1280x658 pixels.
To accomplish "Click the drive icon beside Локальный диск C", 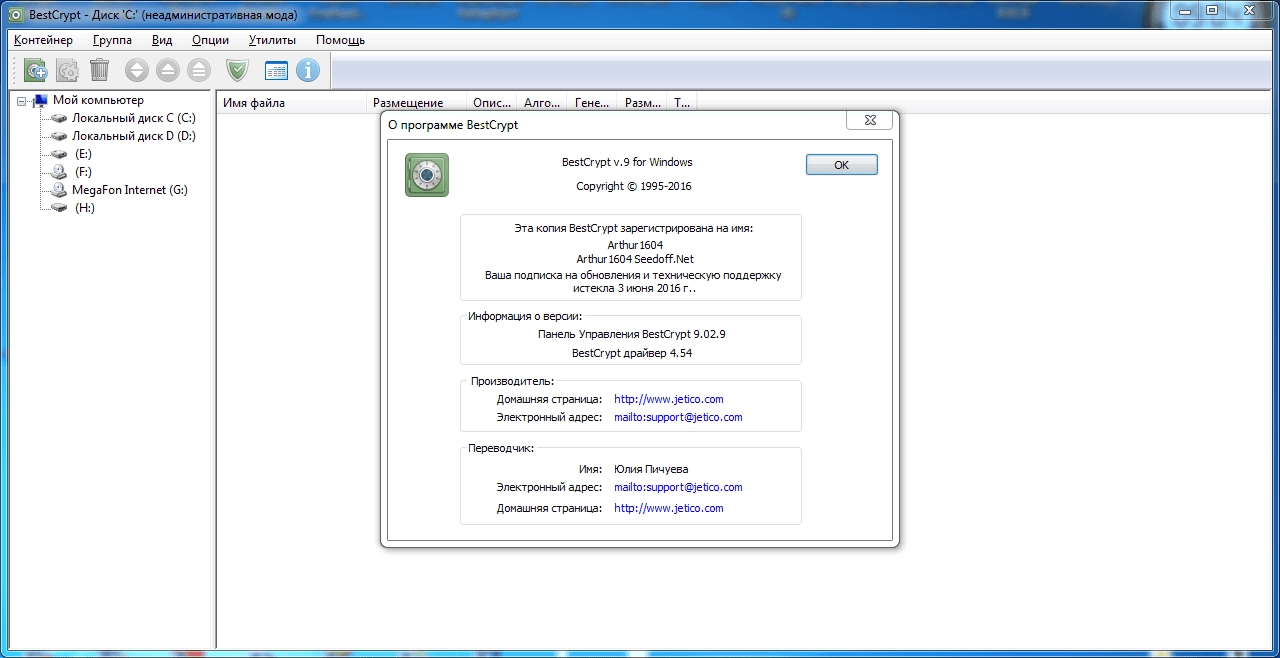I will (x=59, y=118).
